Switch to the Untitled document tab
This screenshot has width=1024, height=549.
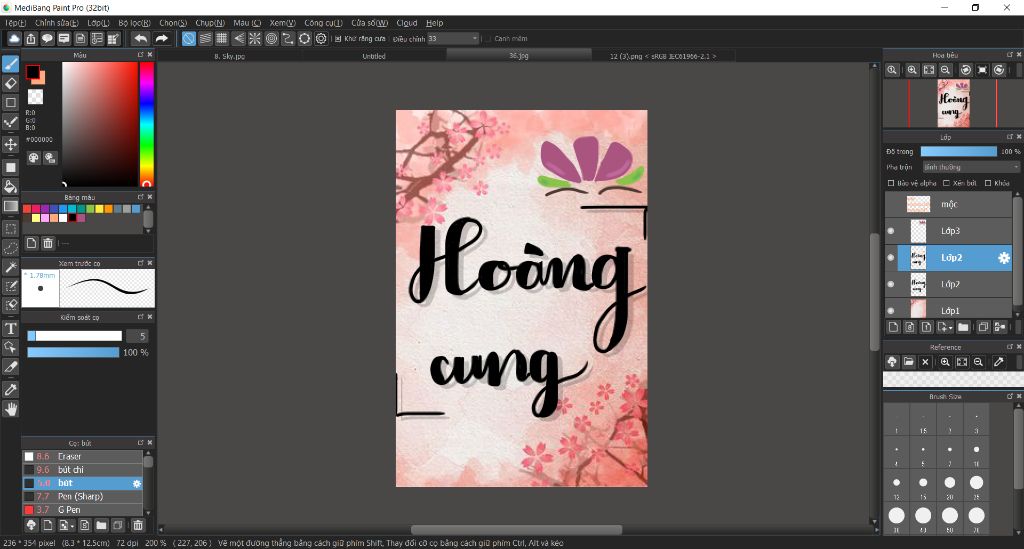374,56
